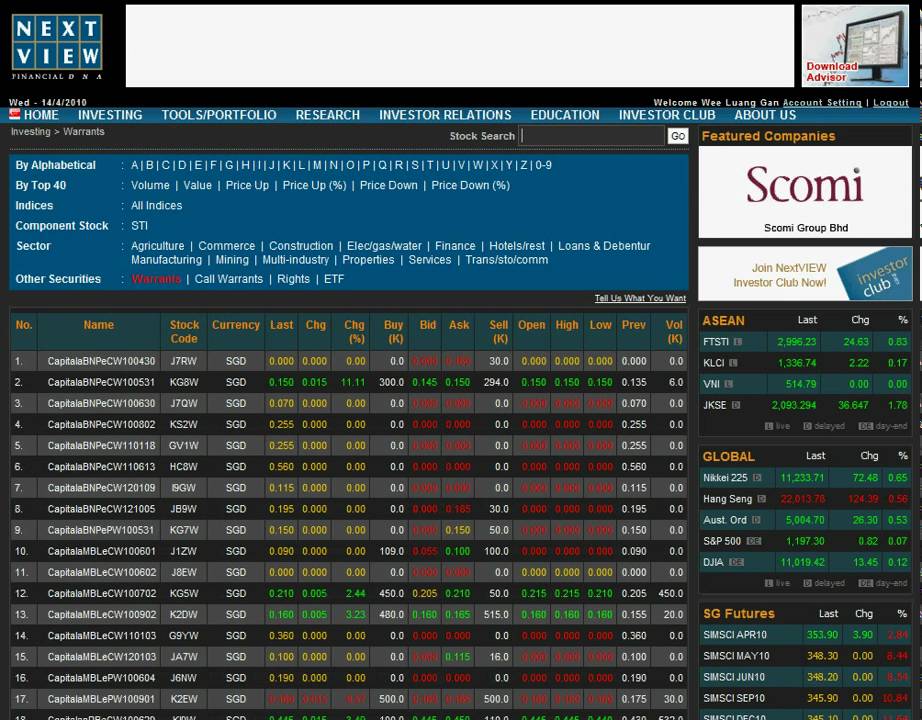Select the Agriculture sector

(x=158, y=246)
